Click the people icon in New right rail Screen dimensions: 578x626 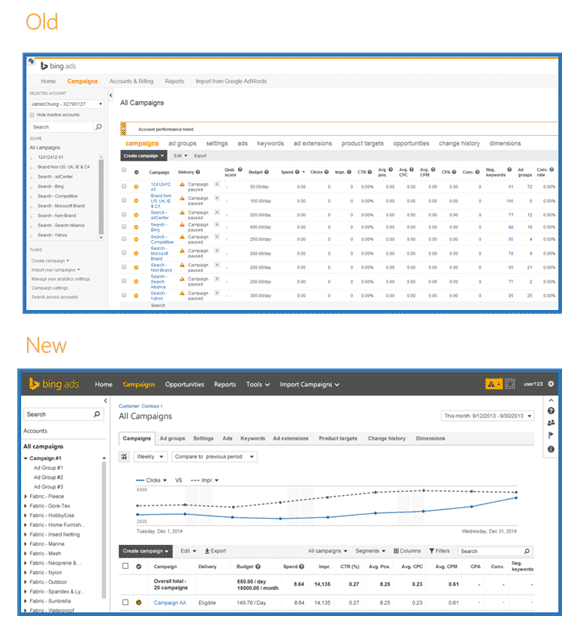click(x=551, y=423)
